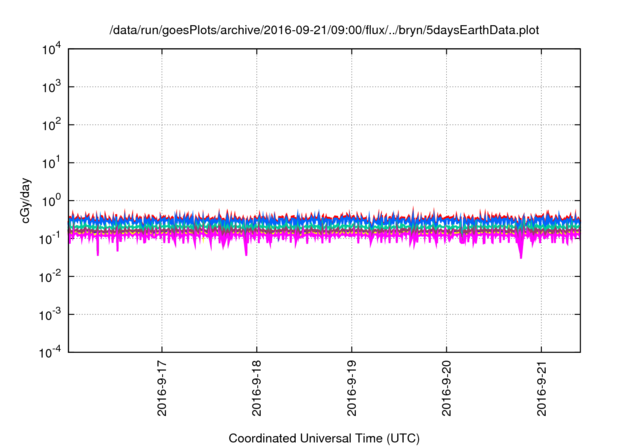Click the 10^-3 y-axis tick label

click(x=50, y=314)
